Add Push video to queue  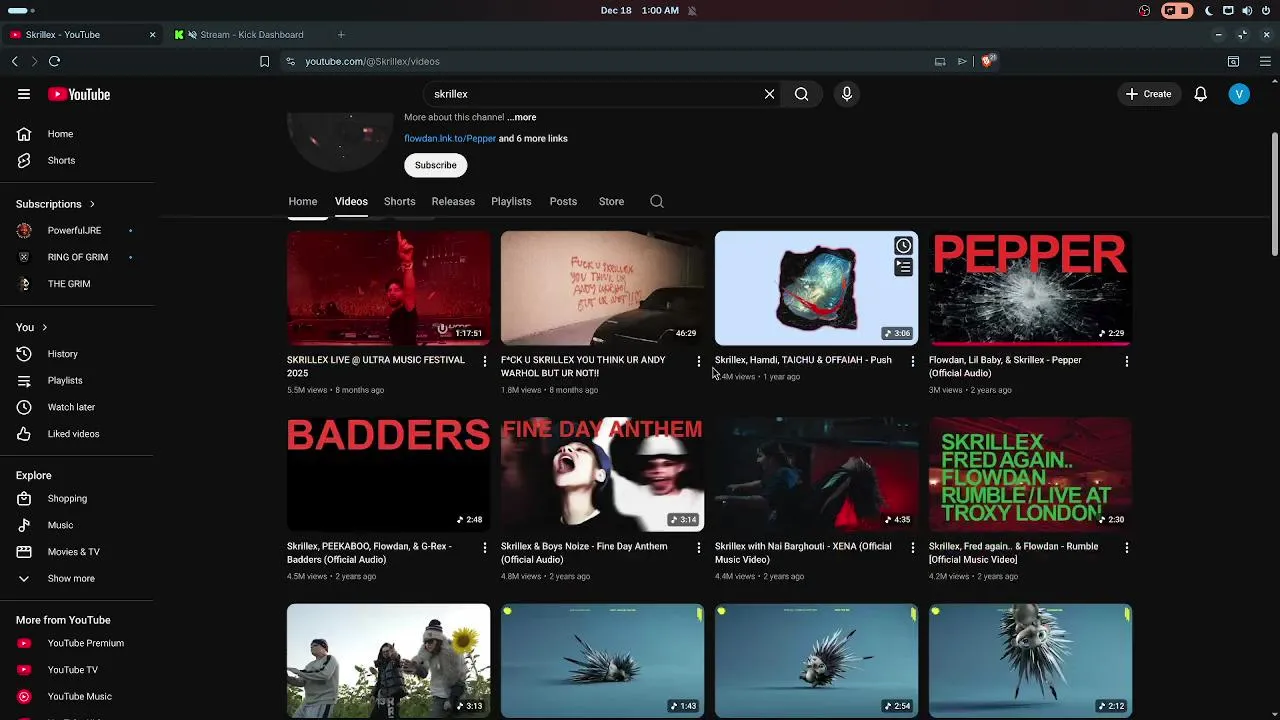click(x=903, y=267)
